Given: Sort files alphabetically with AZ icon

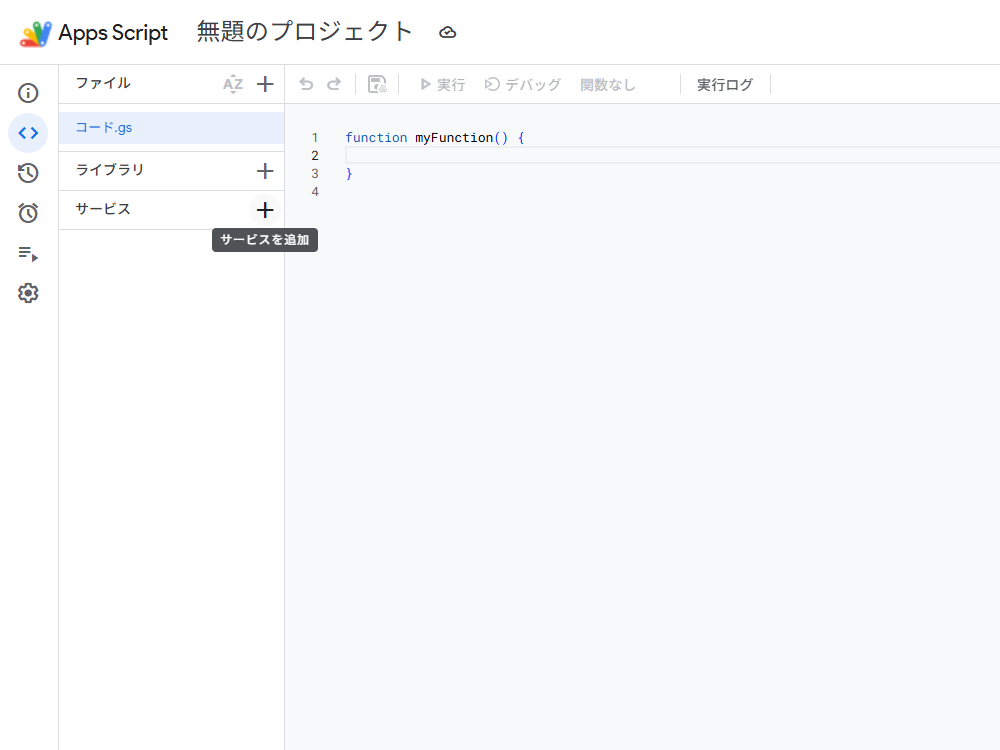Looking at the screenshot, I should [233, 84].
